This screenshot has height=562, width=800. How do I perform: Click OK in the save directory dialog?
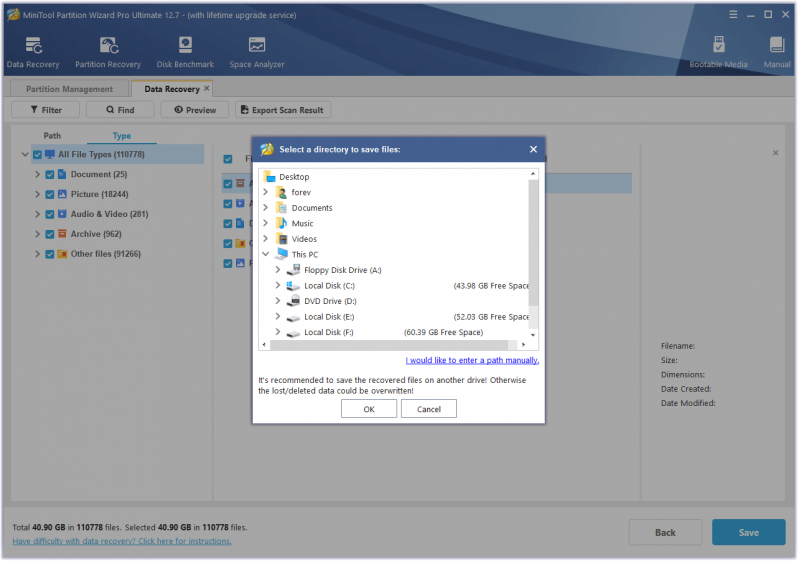coord(370,410)
